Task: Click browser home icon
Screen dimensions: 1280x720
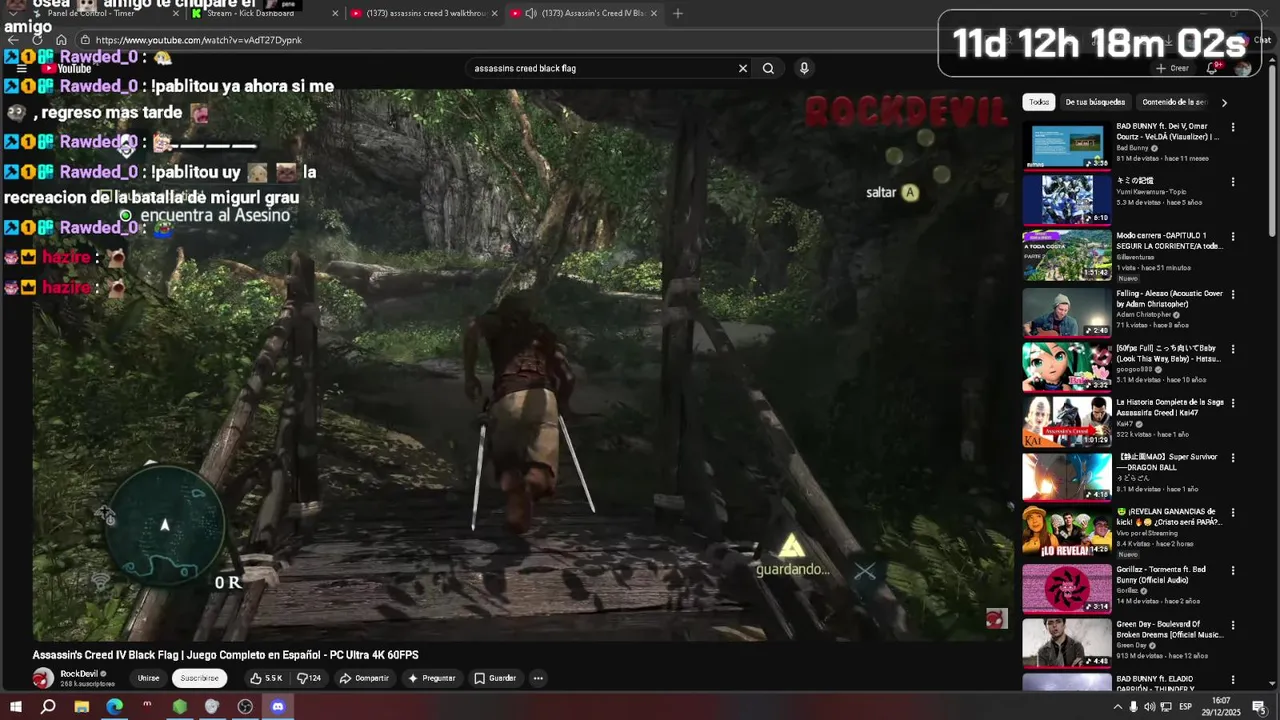Action: [x=61, y=40]
